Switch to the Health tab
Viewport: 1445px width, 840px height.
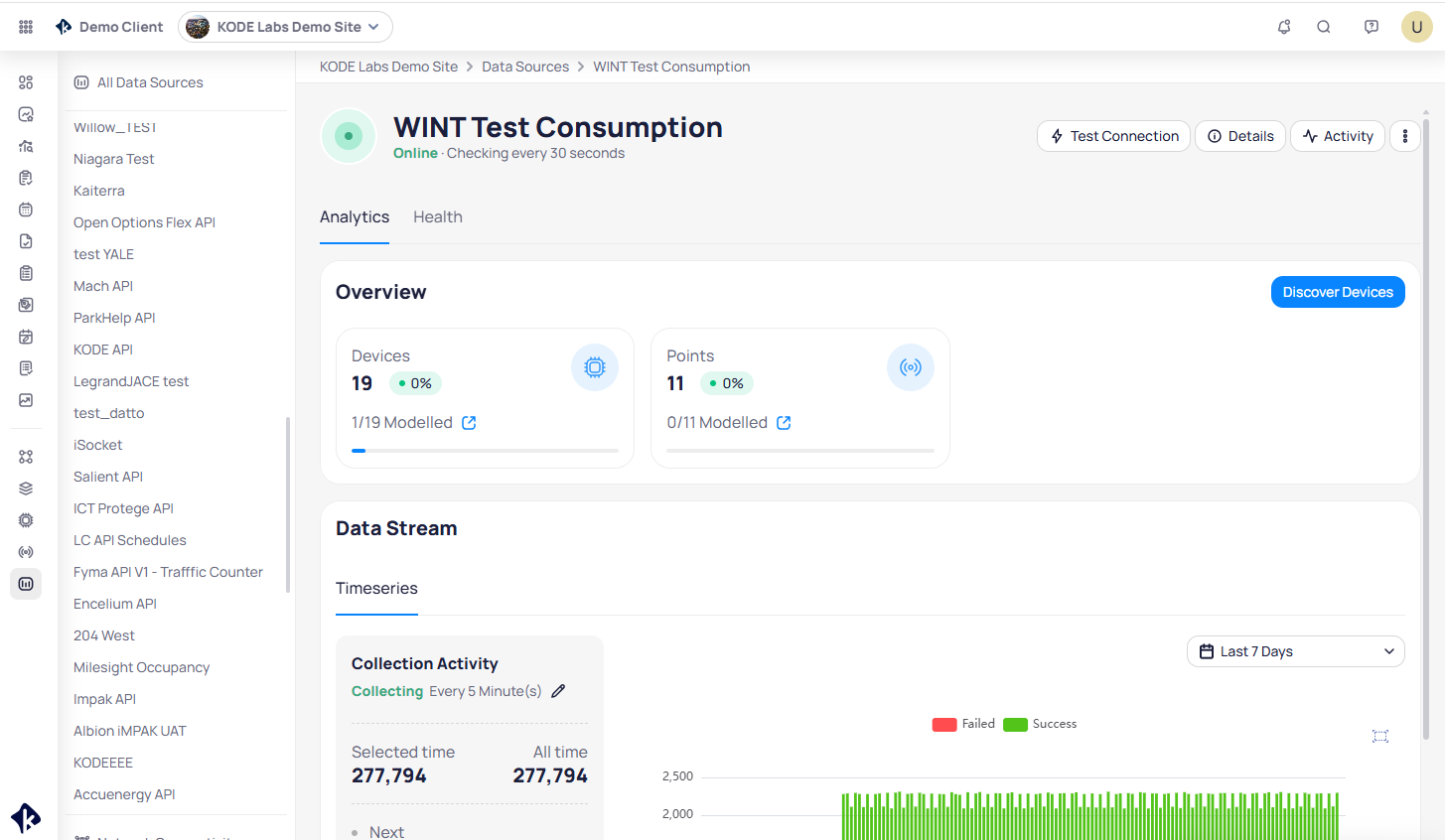pyautogui.click(x=438, y=216)
